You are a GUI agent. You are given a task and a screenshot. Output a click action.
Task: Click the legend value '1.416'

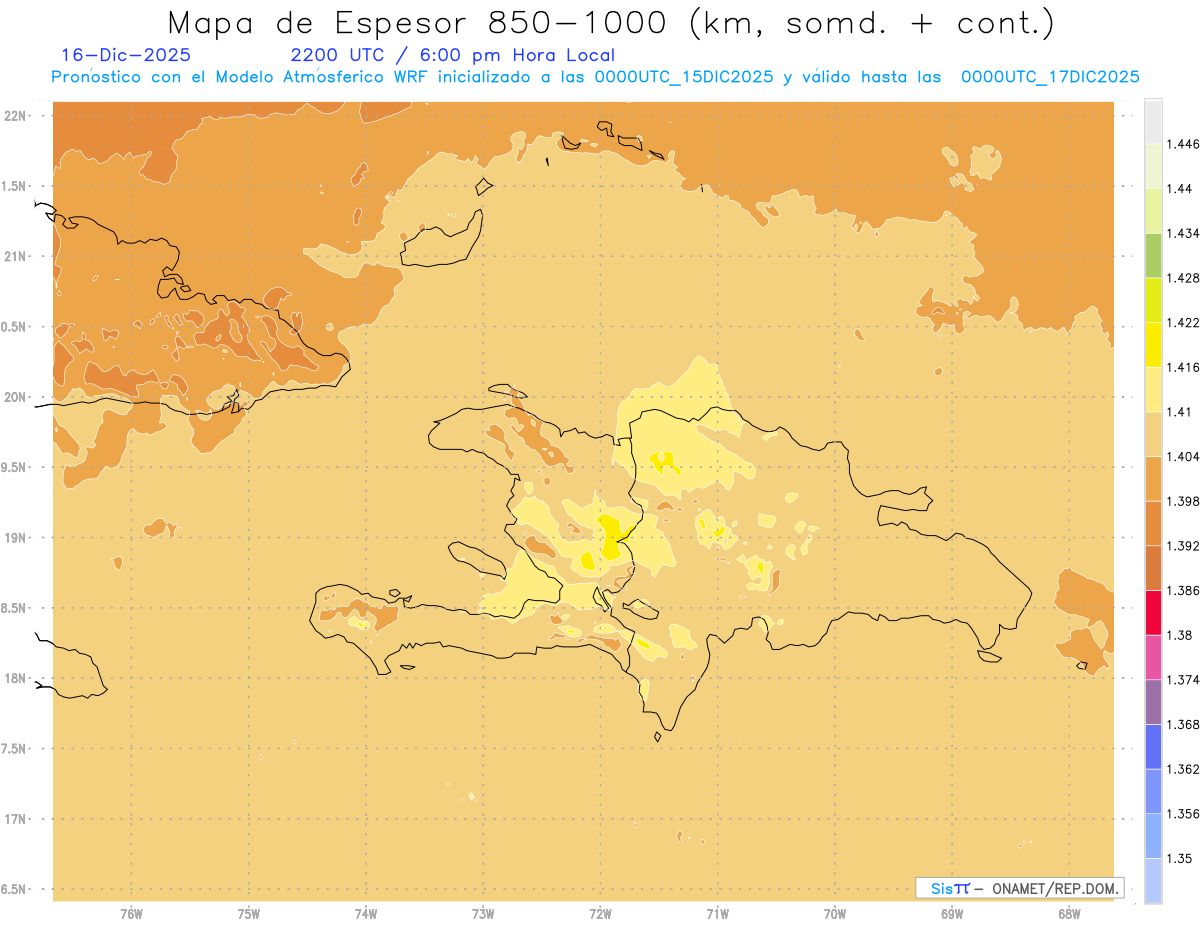(1184, 367)
